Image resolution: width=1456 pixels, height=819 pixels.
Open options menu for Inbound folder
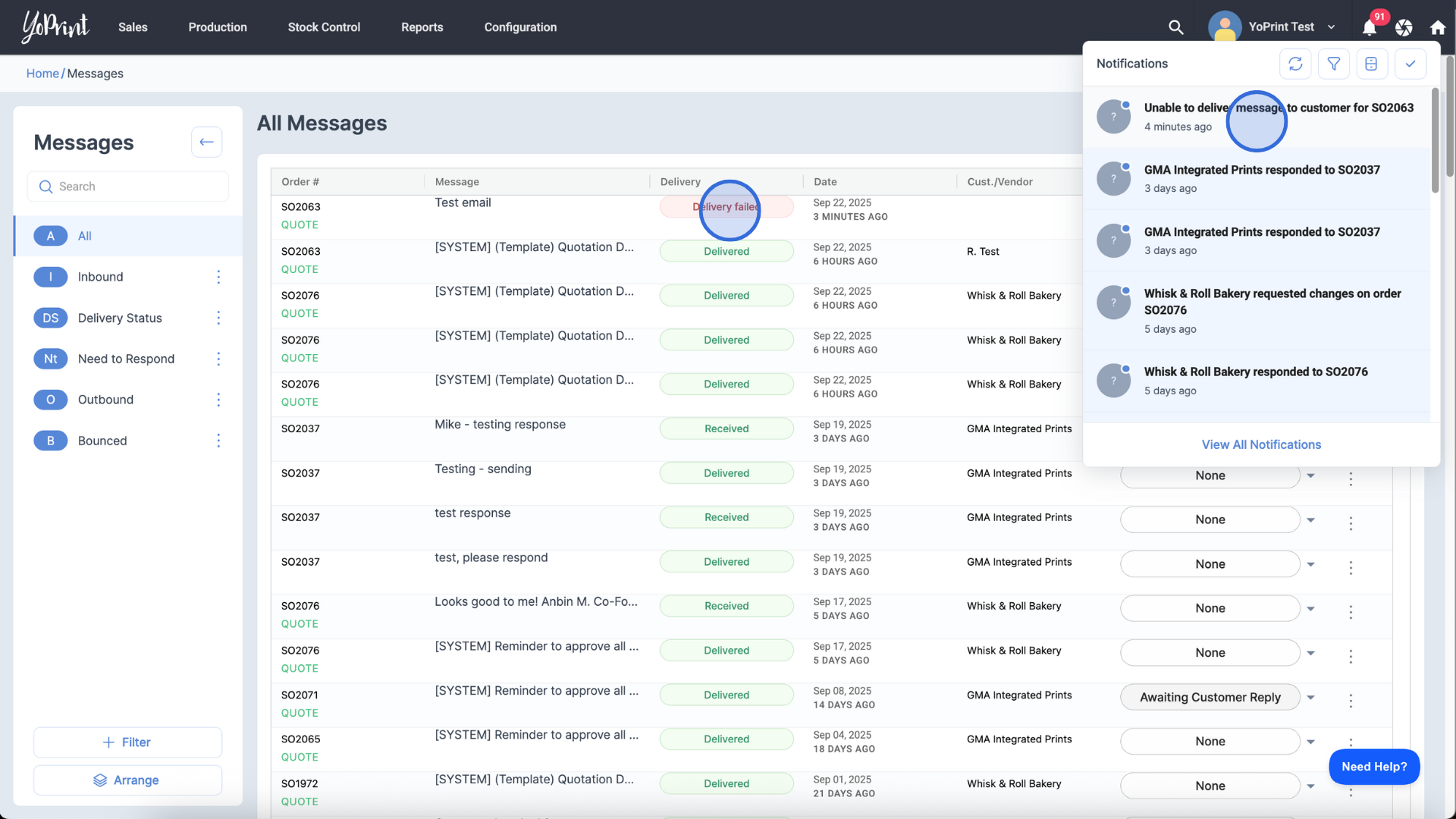pyautogui.click(x=218, y=277)
